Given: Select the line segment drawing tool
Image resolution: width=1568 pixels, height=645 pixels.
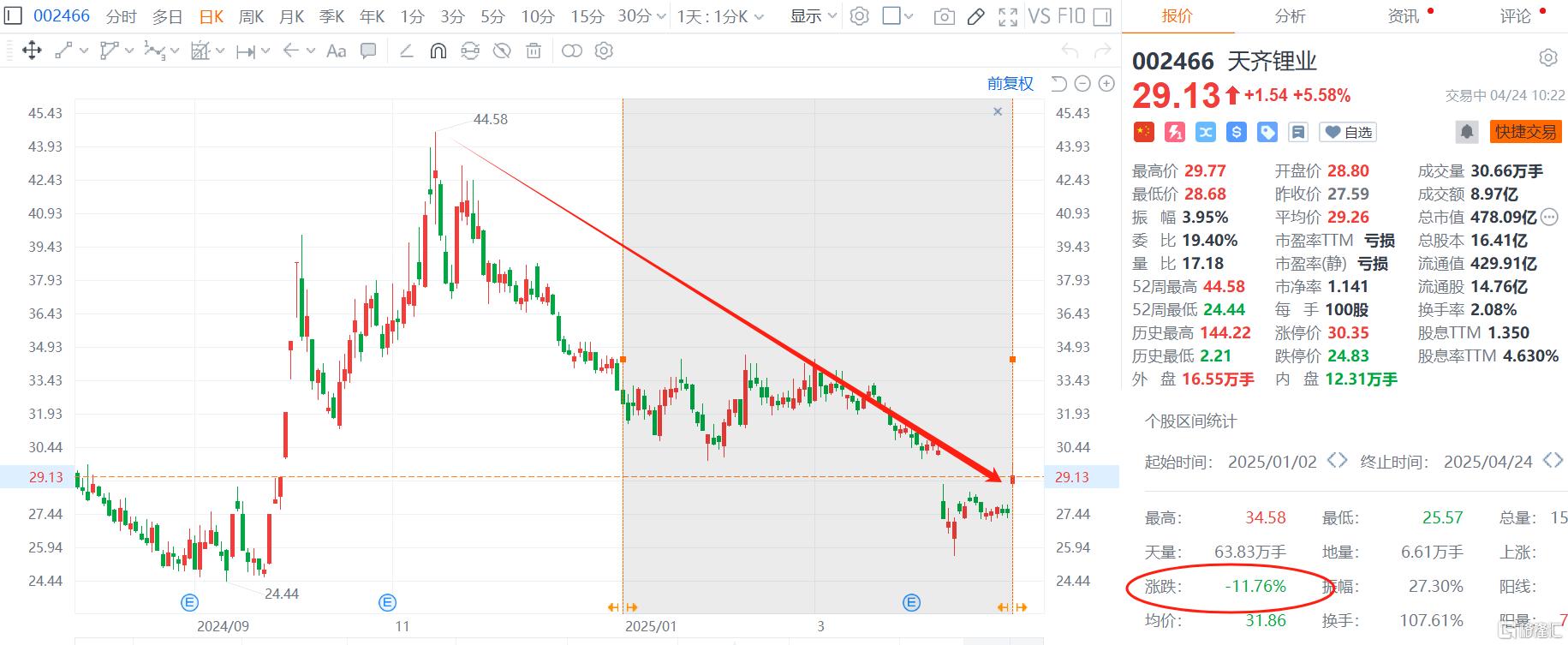Looking at the screenshot, I should tap(63, 51).
